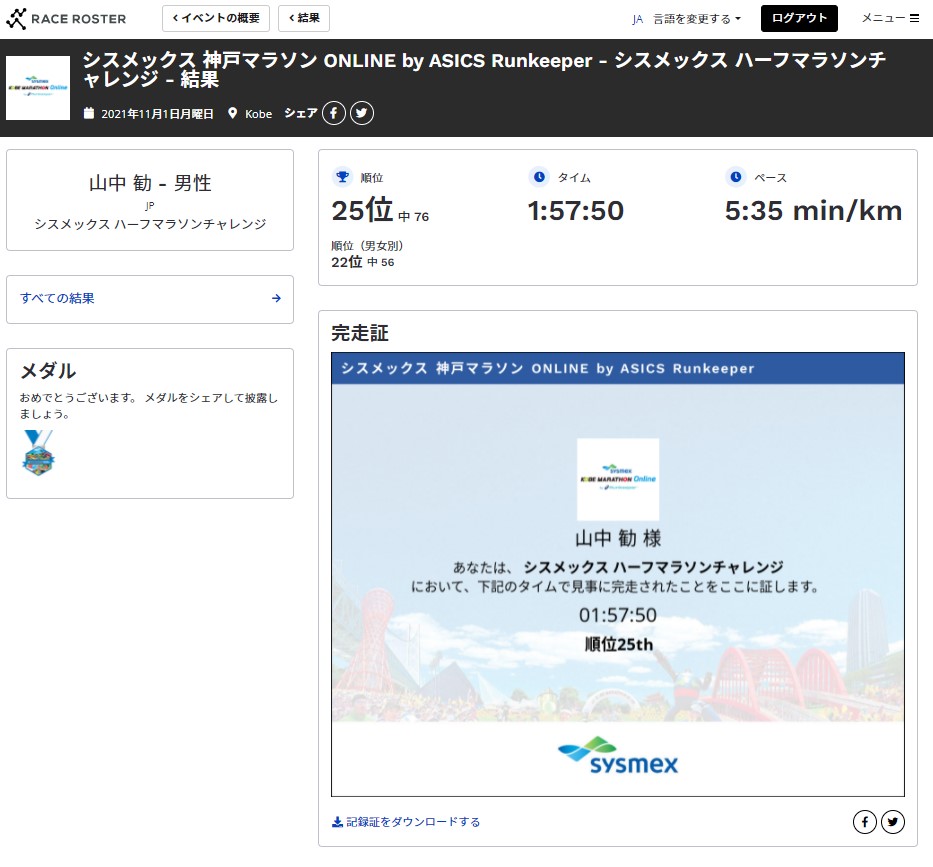
Task: Return to 結果 results list
Action: pos(304,18)
